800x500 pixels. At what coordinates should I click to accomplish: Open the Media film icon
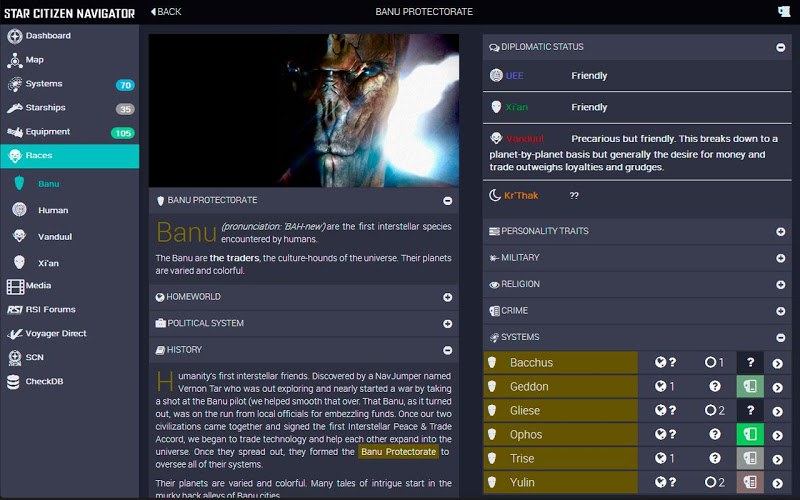(x=15, y=285)
